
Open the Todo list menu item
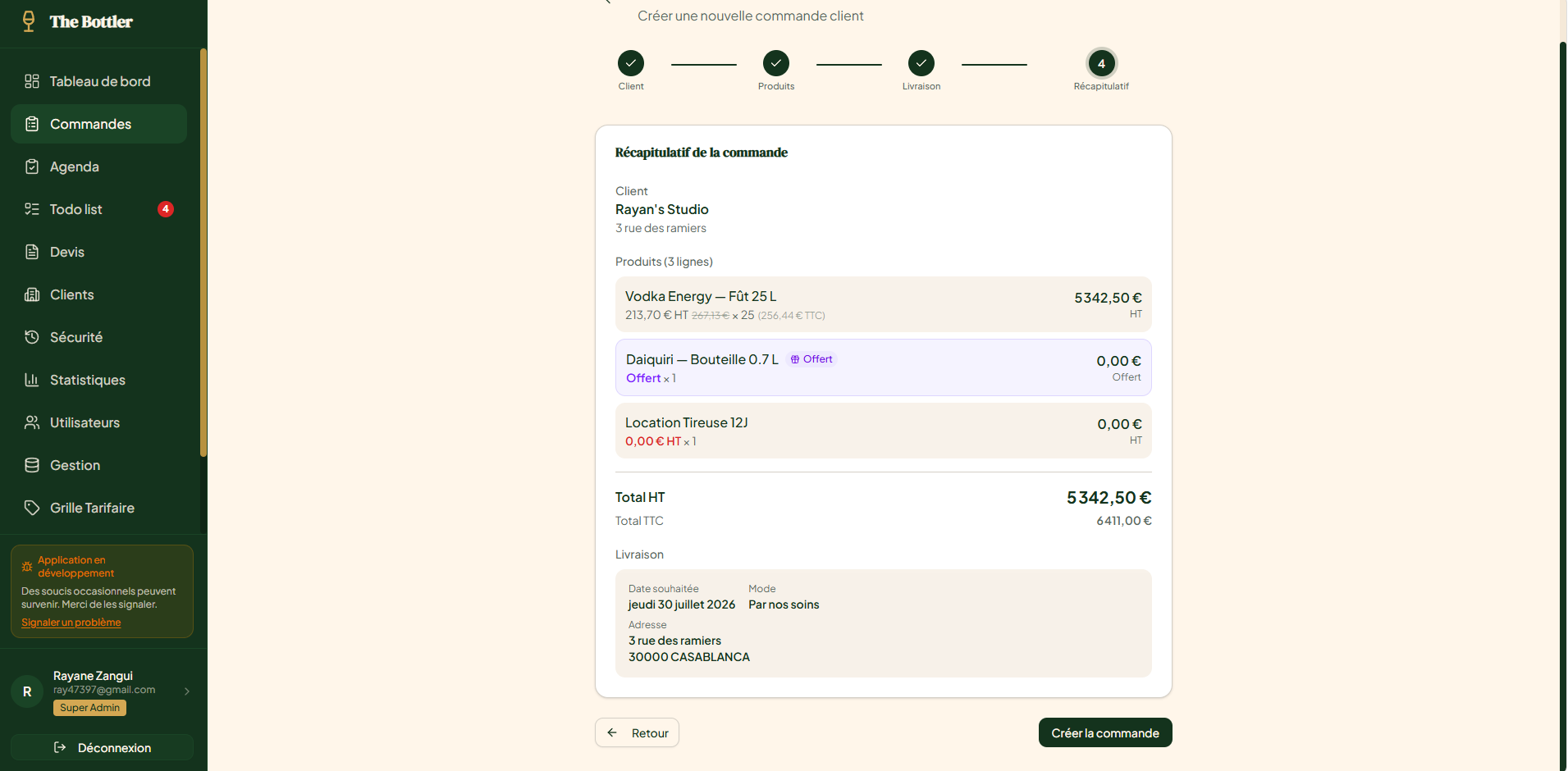coord(98,209)
